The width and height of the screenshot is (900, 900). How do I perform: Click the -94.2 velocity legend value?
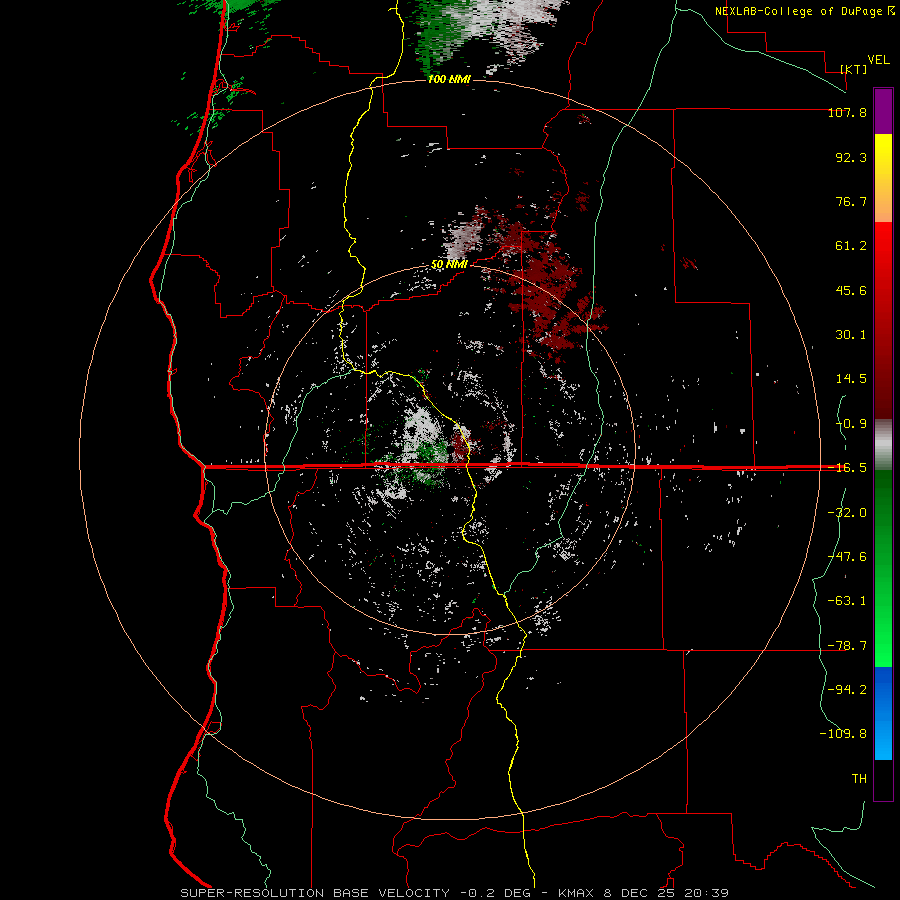click(x=847, y=690)
